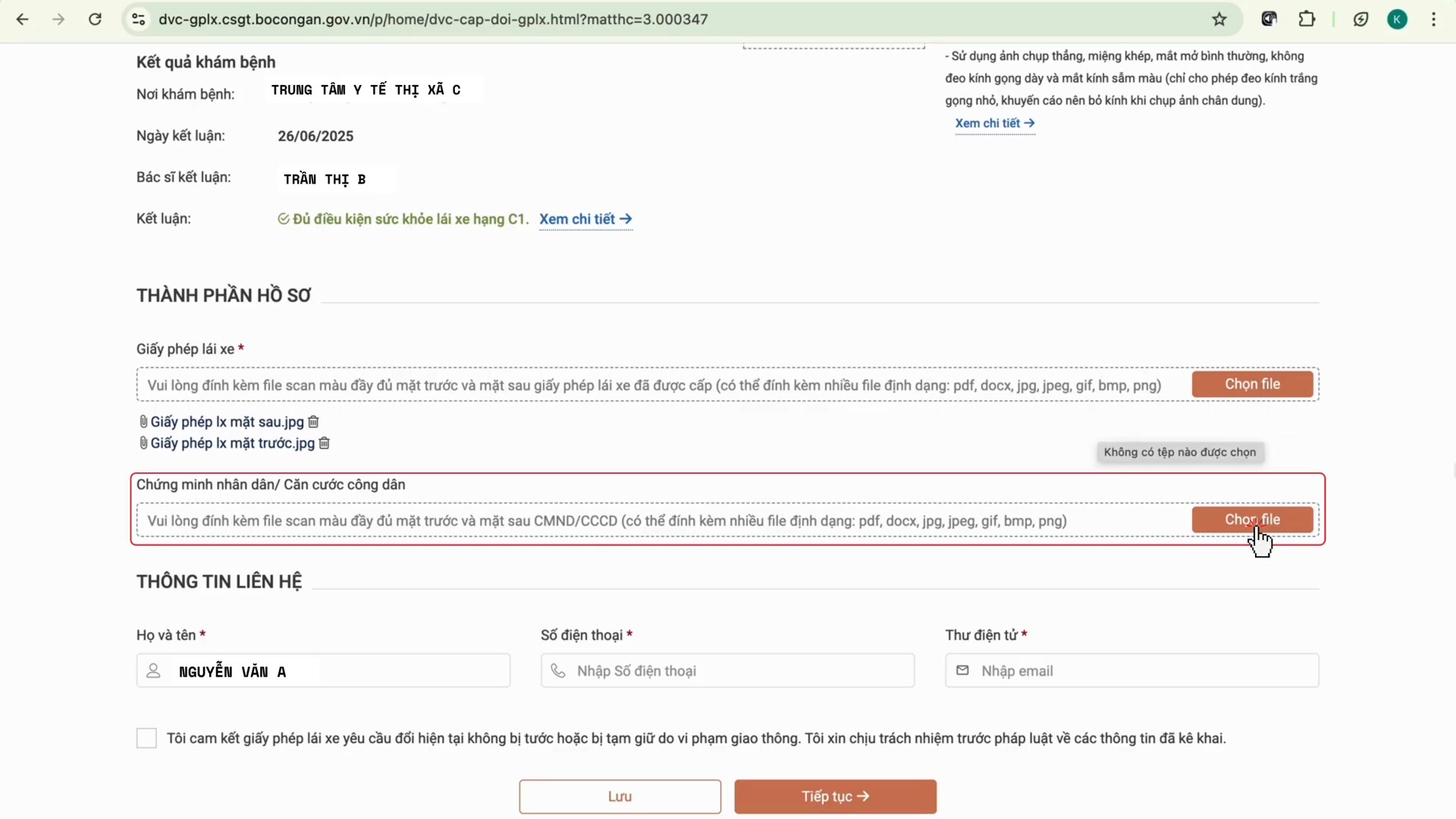This screenshot has height=819, width=1456.
Task: Open Xem chi tiết link next to Kết luận
Action: [x=585, y=219]
